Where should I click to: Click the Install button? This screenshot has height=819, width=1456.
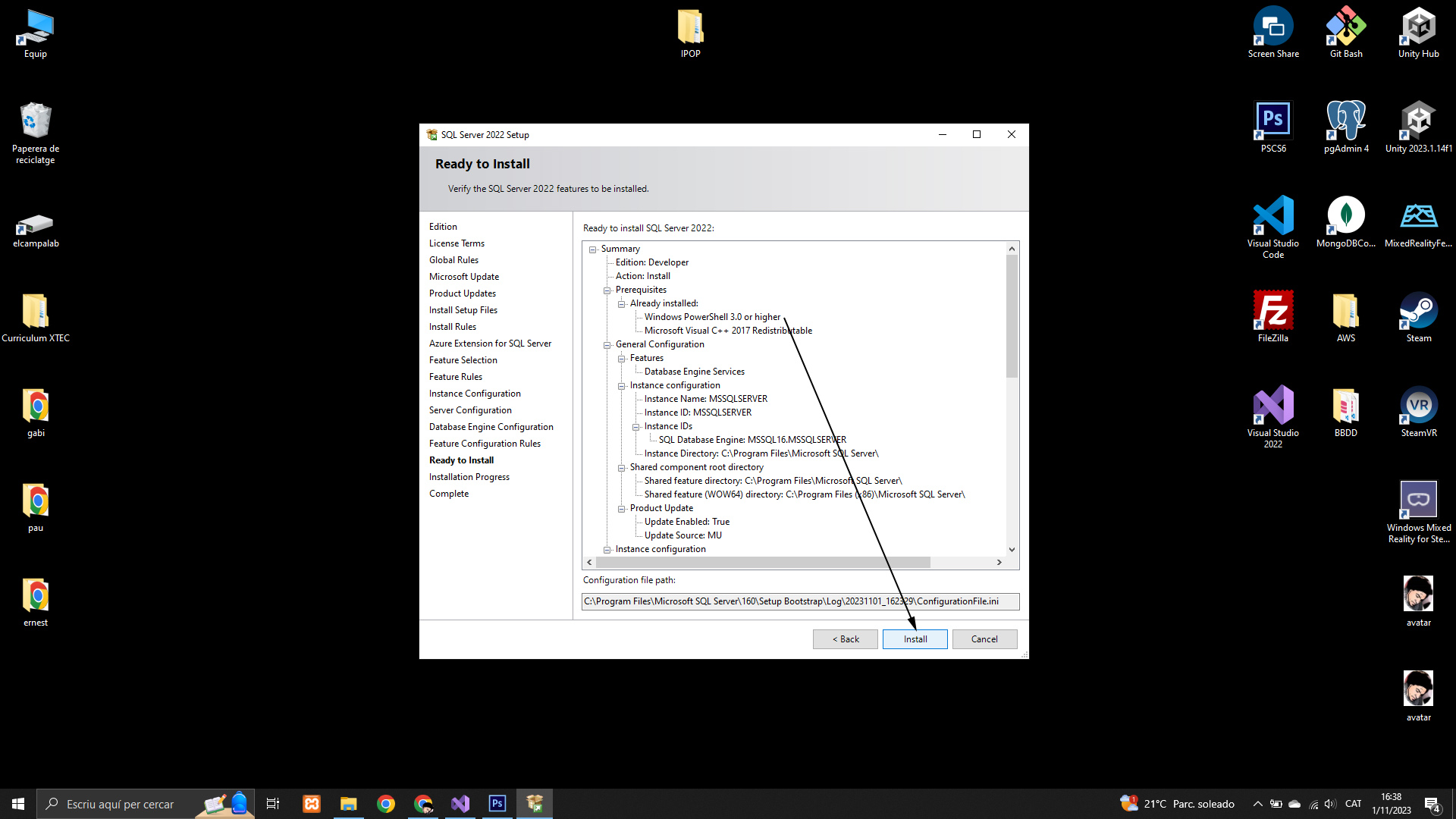(x=915, y=639)
